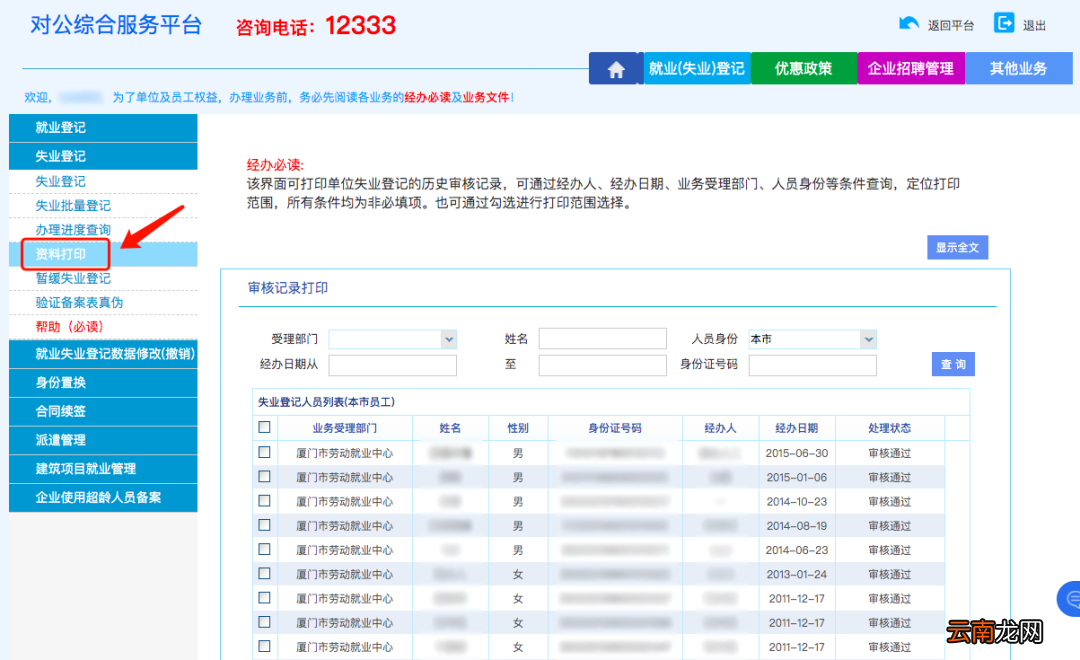1080x660 pixels.
Task: Open the 失业登记 submenu link
Action: 61,181
